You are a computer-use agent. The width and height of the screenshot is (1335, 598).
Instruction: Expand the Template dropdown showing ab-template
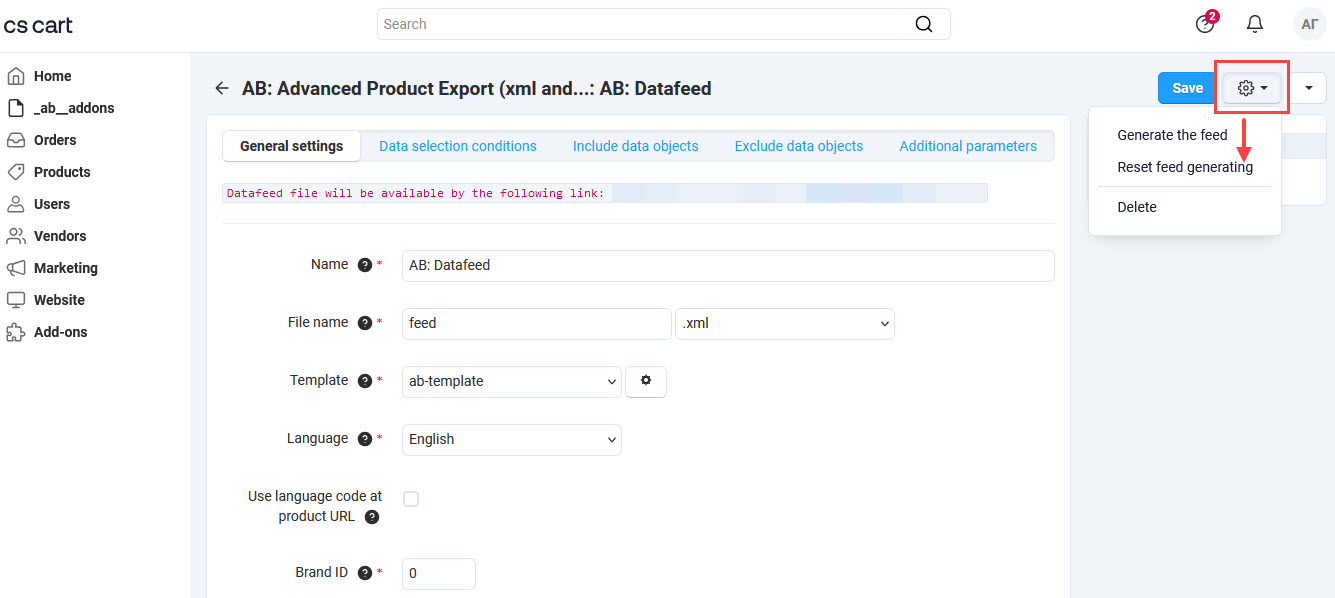point(511,381)
